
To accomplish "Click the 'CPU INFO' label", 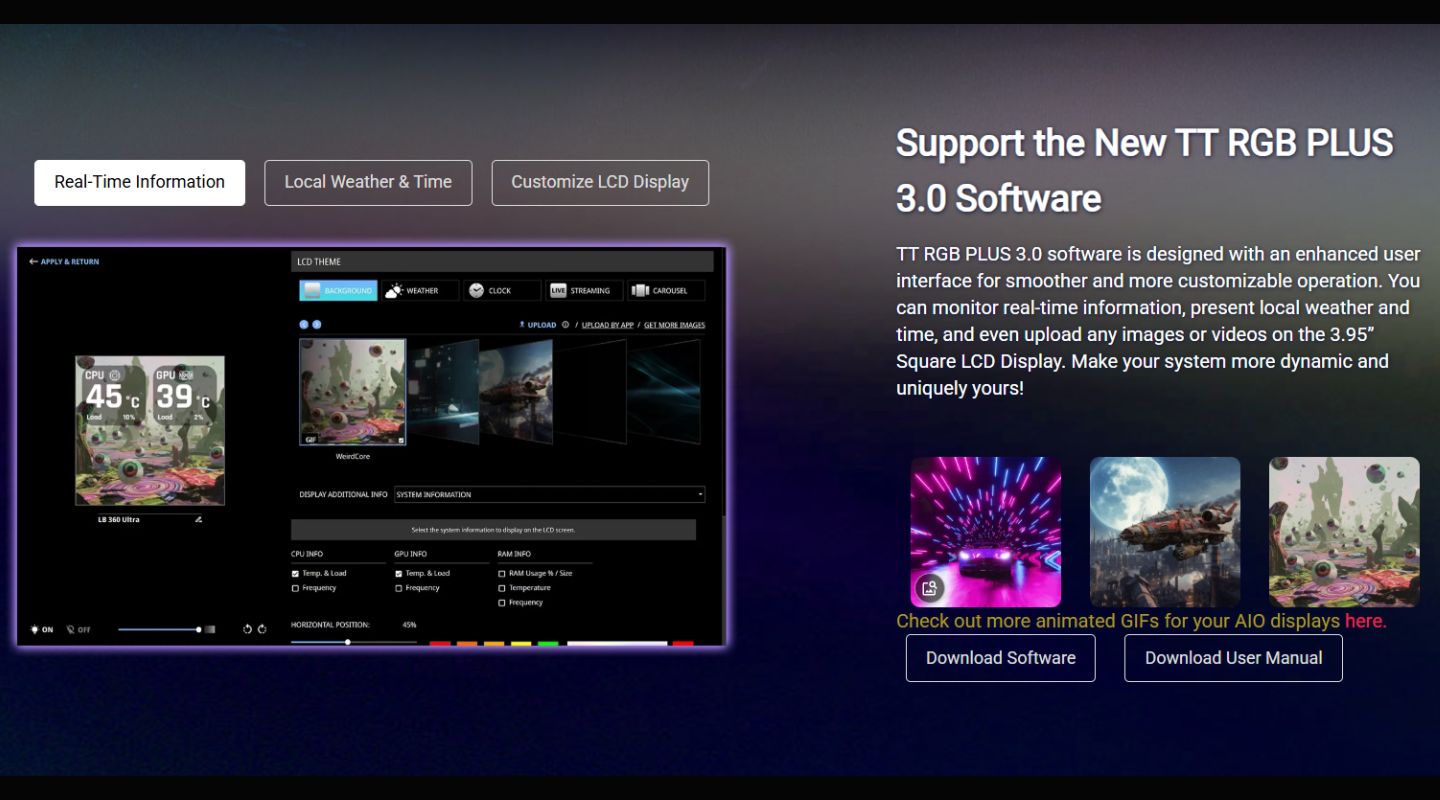I will point(307,554).
